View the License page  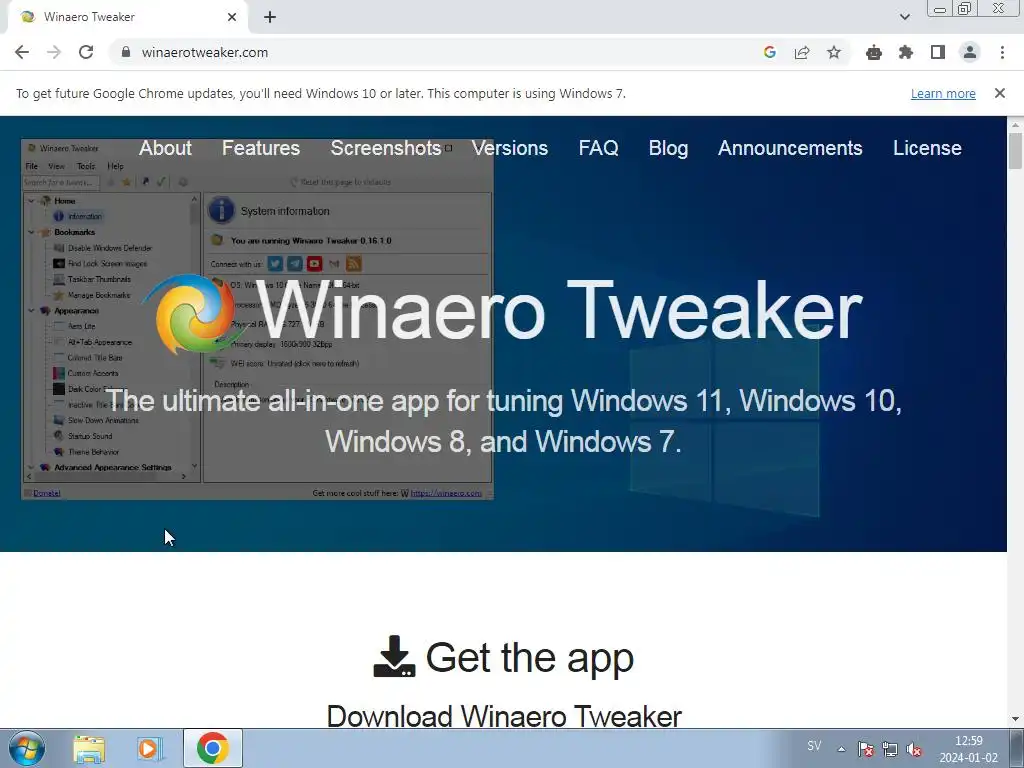[x=927, y=148]
